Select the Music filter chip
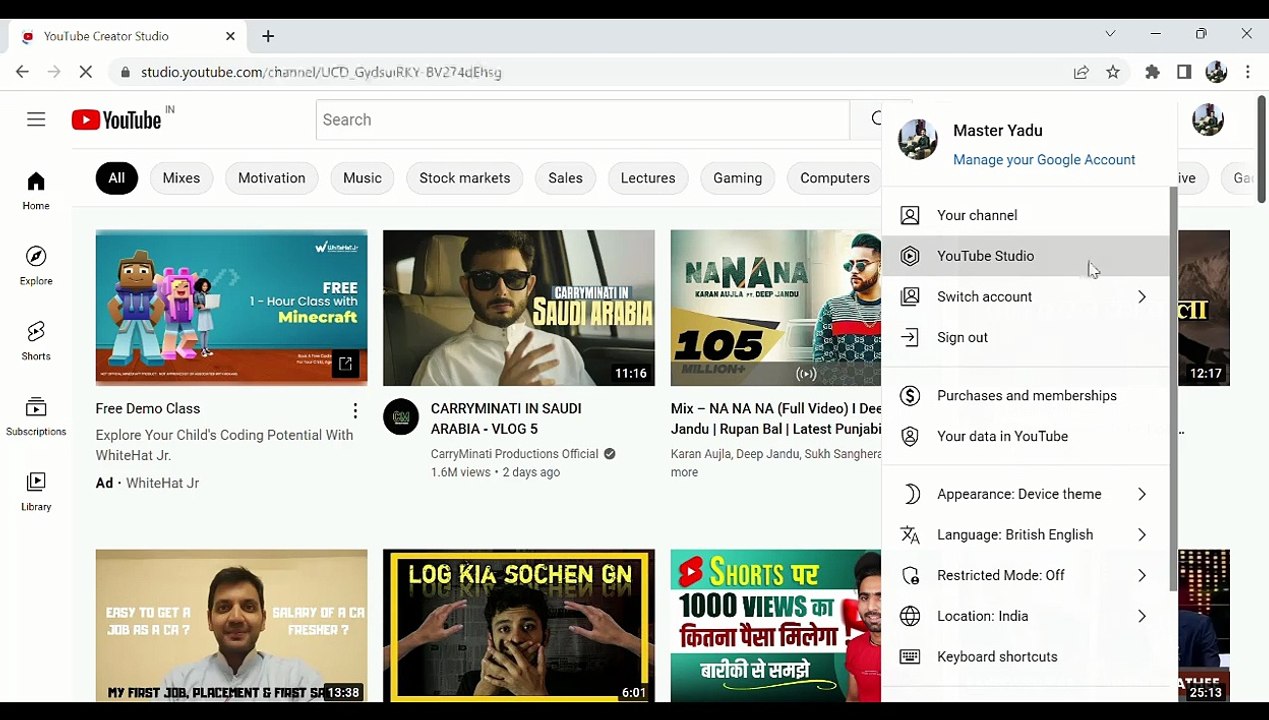This screenshot has height=720, width=1269. click(362, 178)
